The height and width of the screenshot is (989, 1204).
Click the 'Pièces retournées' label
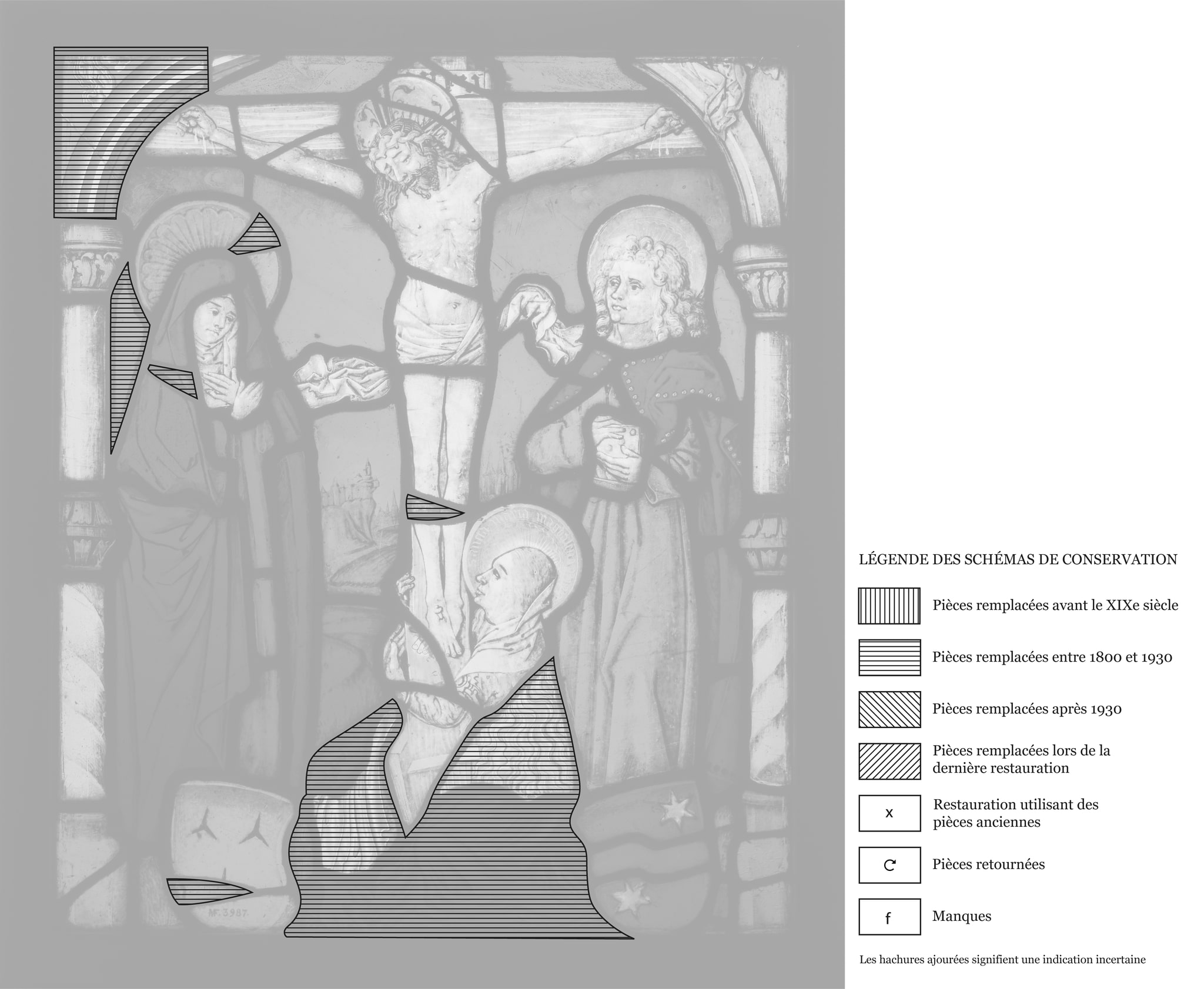tap(988, 864)
